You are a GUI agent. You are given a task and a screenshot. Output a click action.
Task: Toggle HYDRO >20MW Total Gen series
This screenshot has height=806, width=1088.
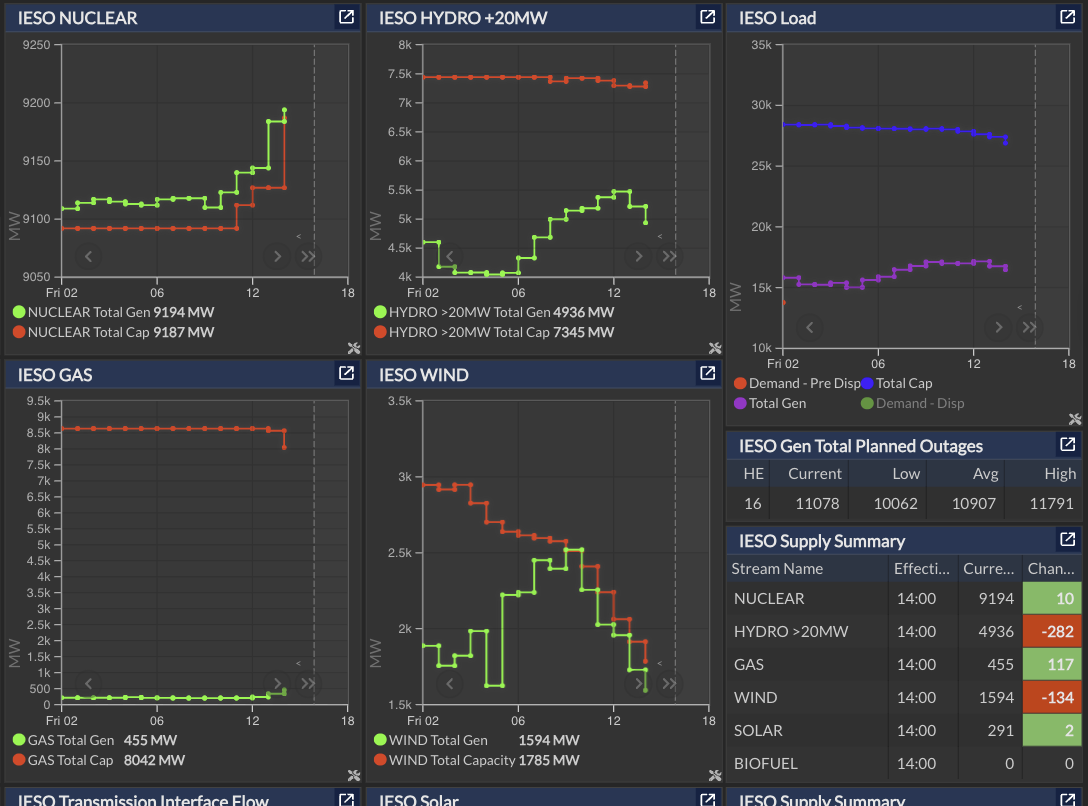[494, 312]
